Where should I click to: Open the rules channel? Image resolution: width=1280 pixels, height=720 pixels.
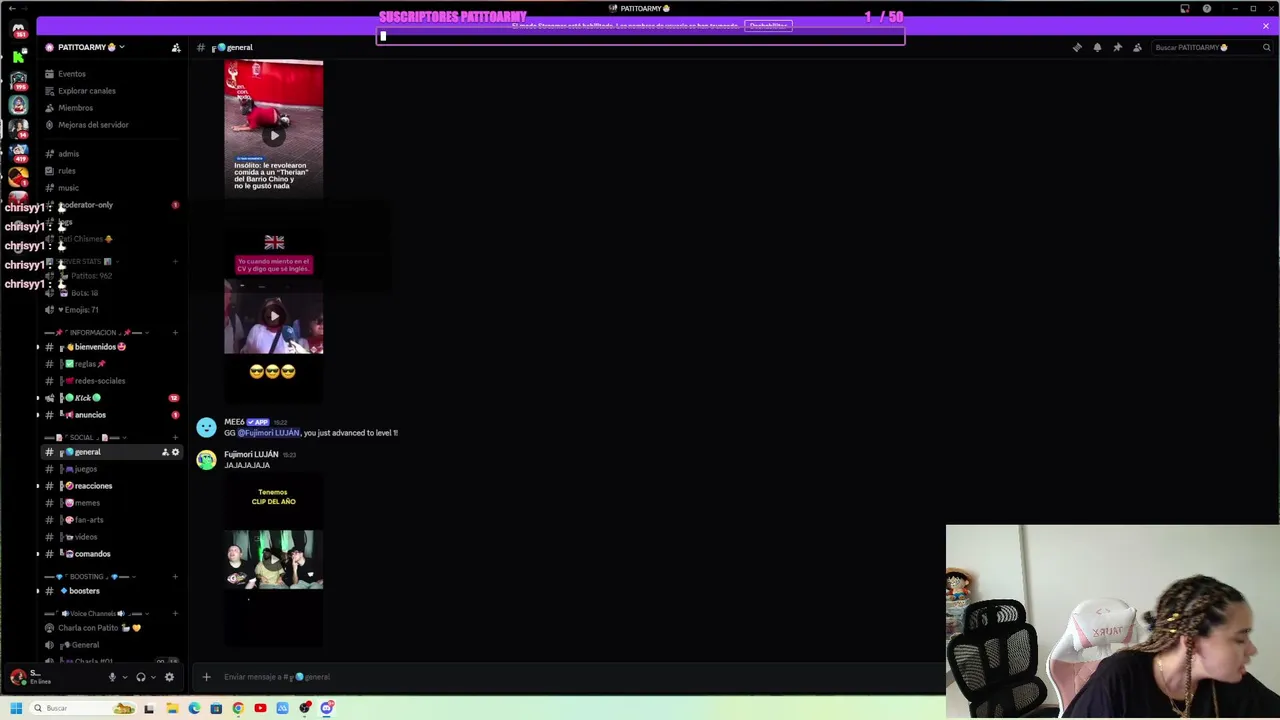pos(111,171)
